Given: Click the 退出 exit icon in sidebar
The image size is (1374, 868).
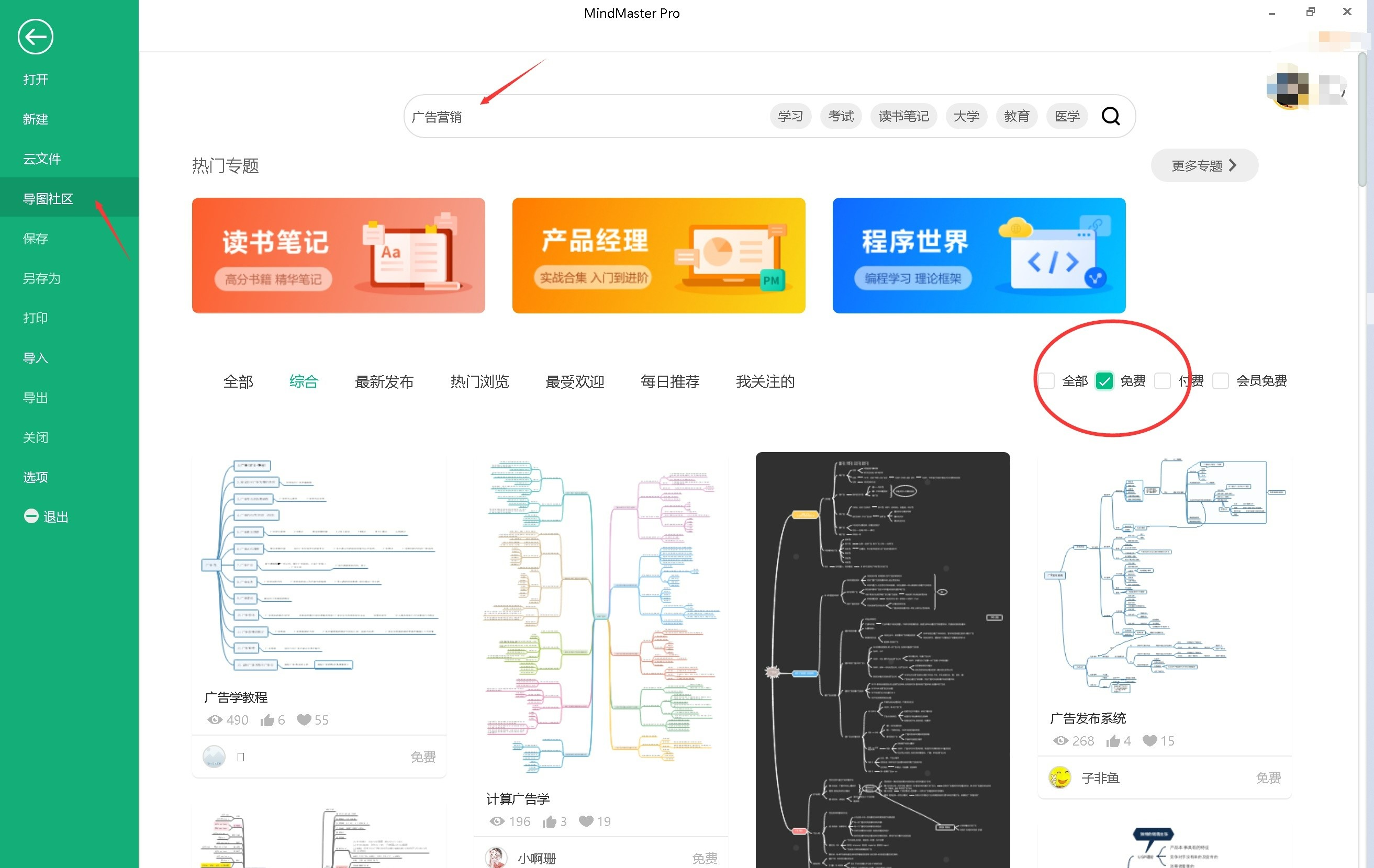Looking at the screenshot, I should [31, 516].
